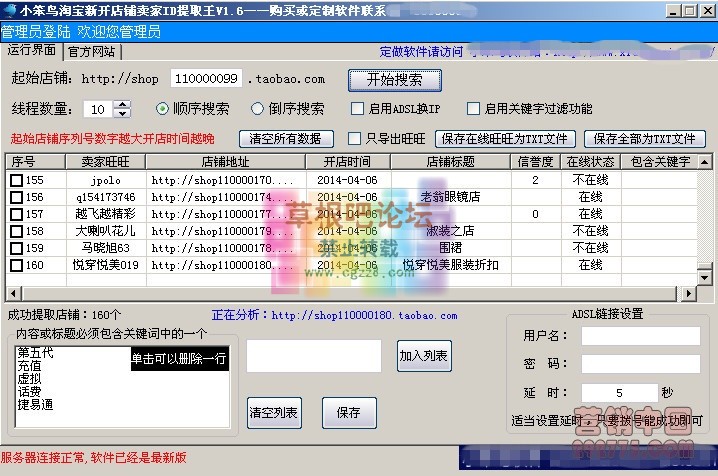The image size is (718, 476).
Task: Click the app icon in title bar
Action: click(x=9, y=10)
